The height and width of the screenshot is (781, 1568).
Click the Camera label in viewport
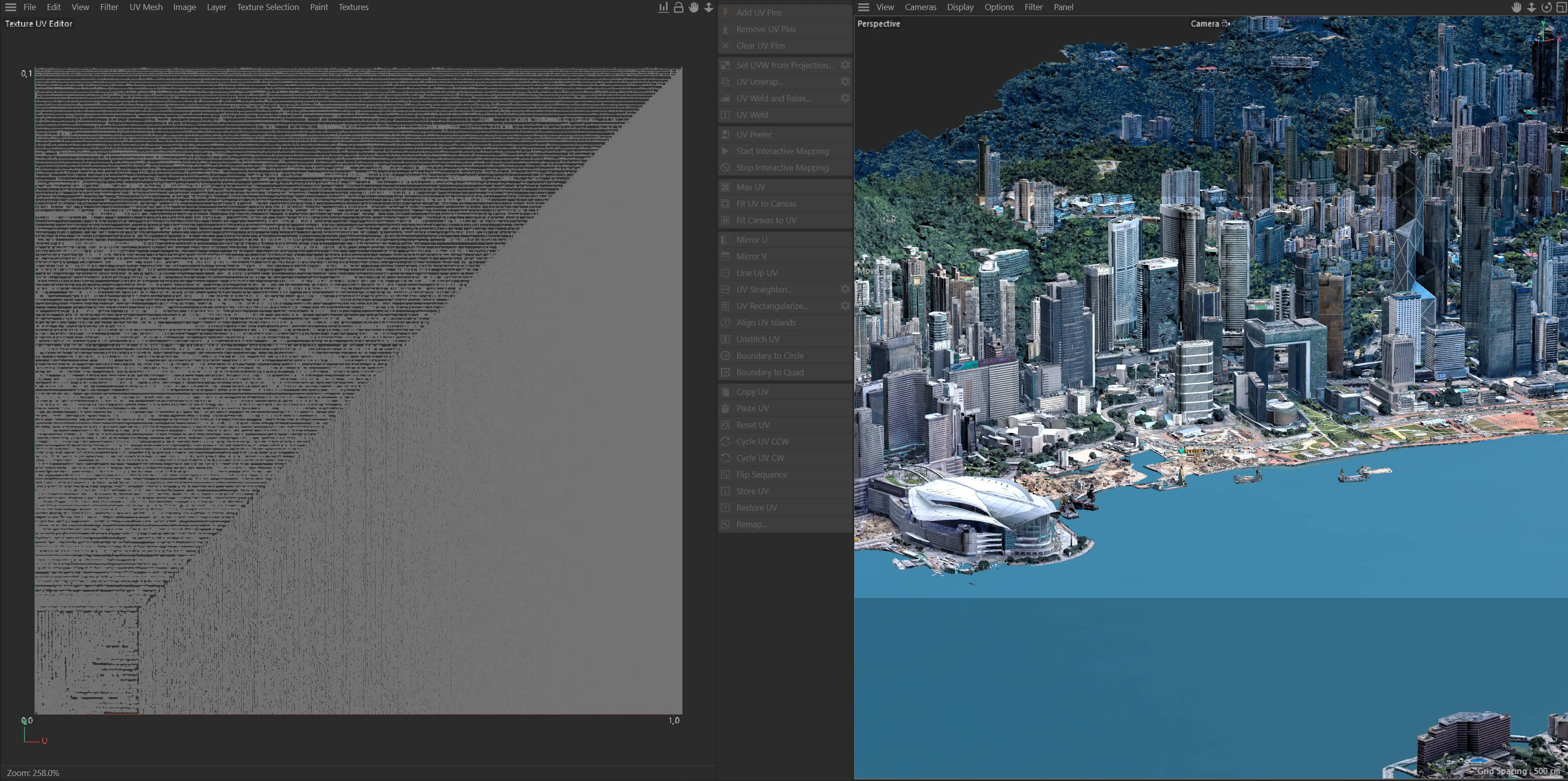click(1204, 24)
